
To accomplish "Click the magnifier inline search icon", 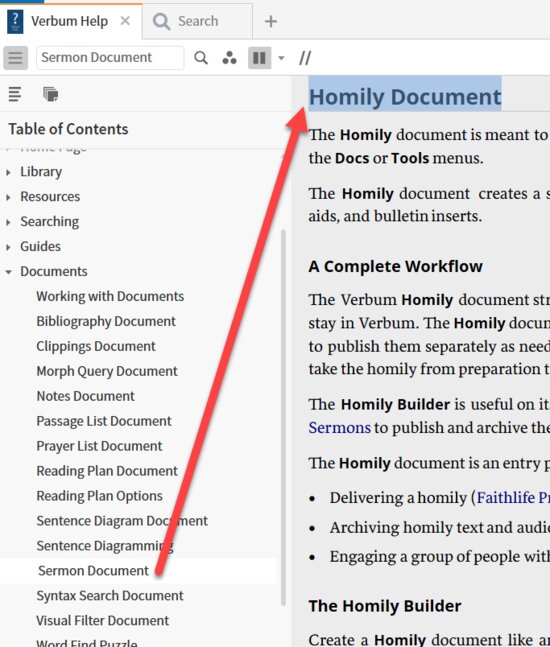I will coord(201,58).
